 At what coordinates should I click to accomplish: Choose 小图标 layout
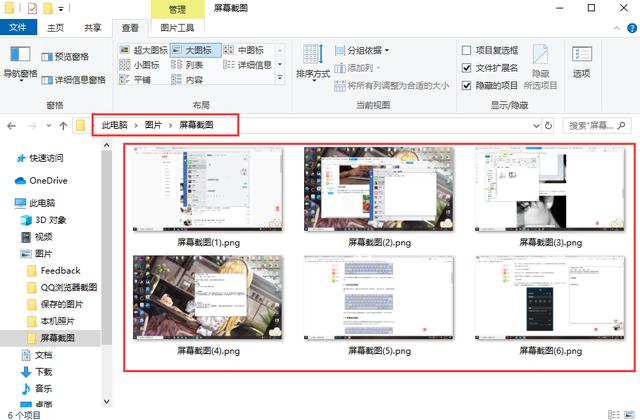[140, 65]
